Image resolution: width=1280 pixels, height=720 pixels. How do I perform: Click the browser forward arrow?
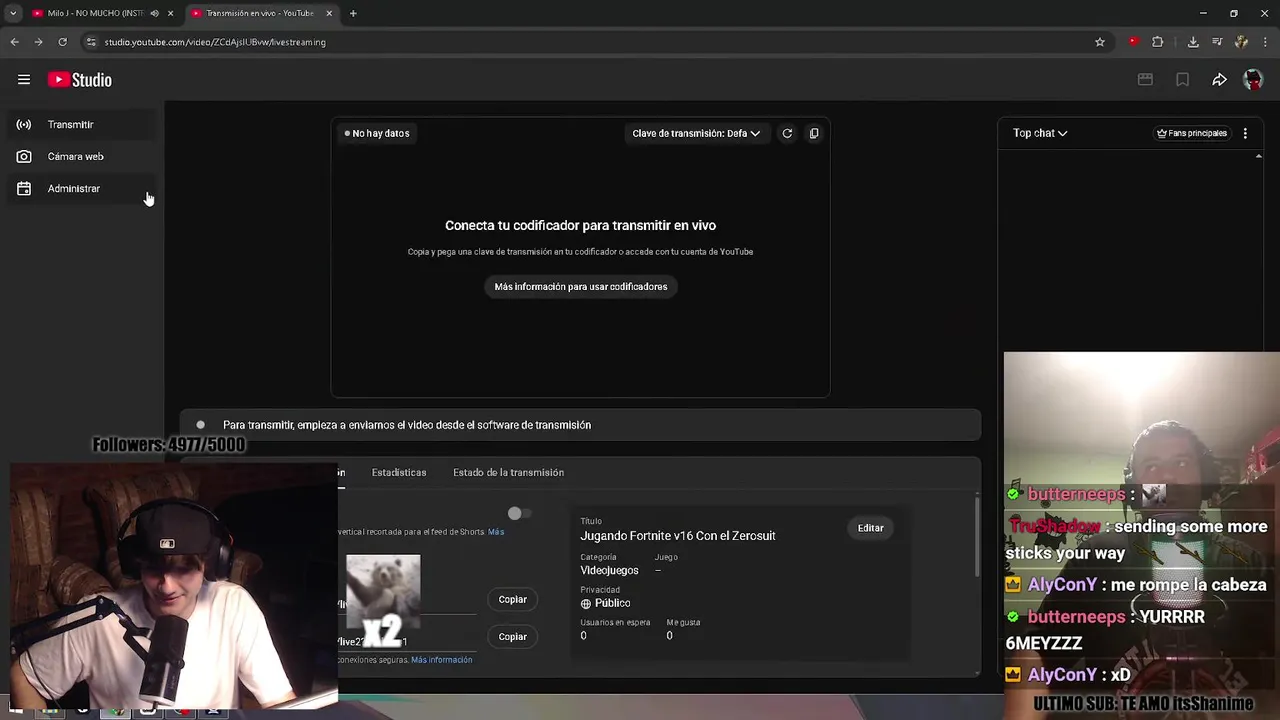pos(38,42)
